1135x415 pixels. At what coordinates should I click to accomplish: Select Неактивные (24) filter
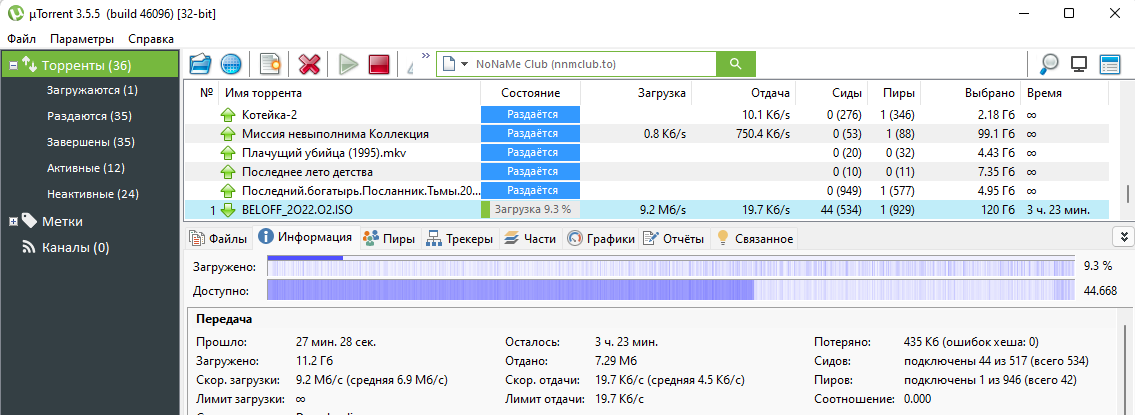[x=93, y=194]
